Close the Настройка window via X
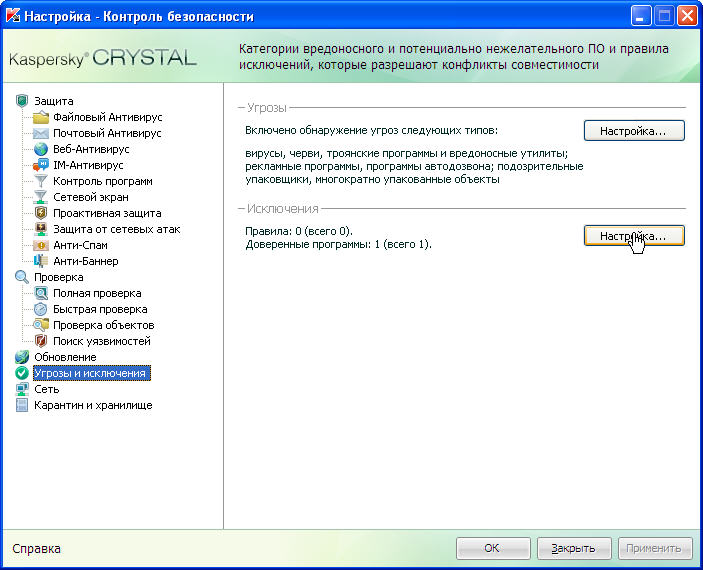703x570 pixels. tap(687, 16)
